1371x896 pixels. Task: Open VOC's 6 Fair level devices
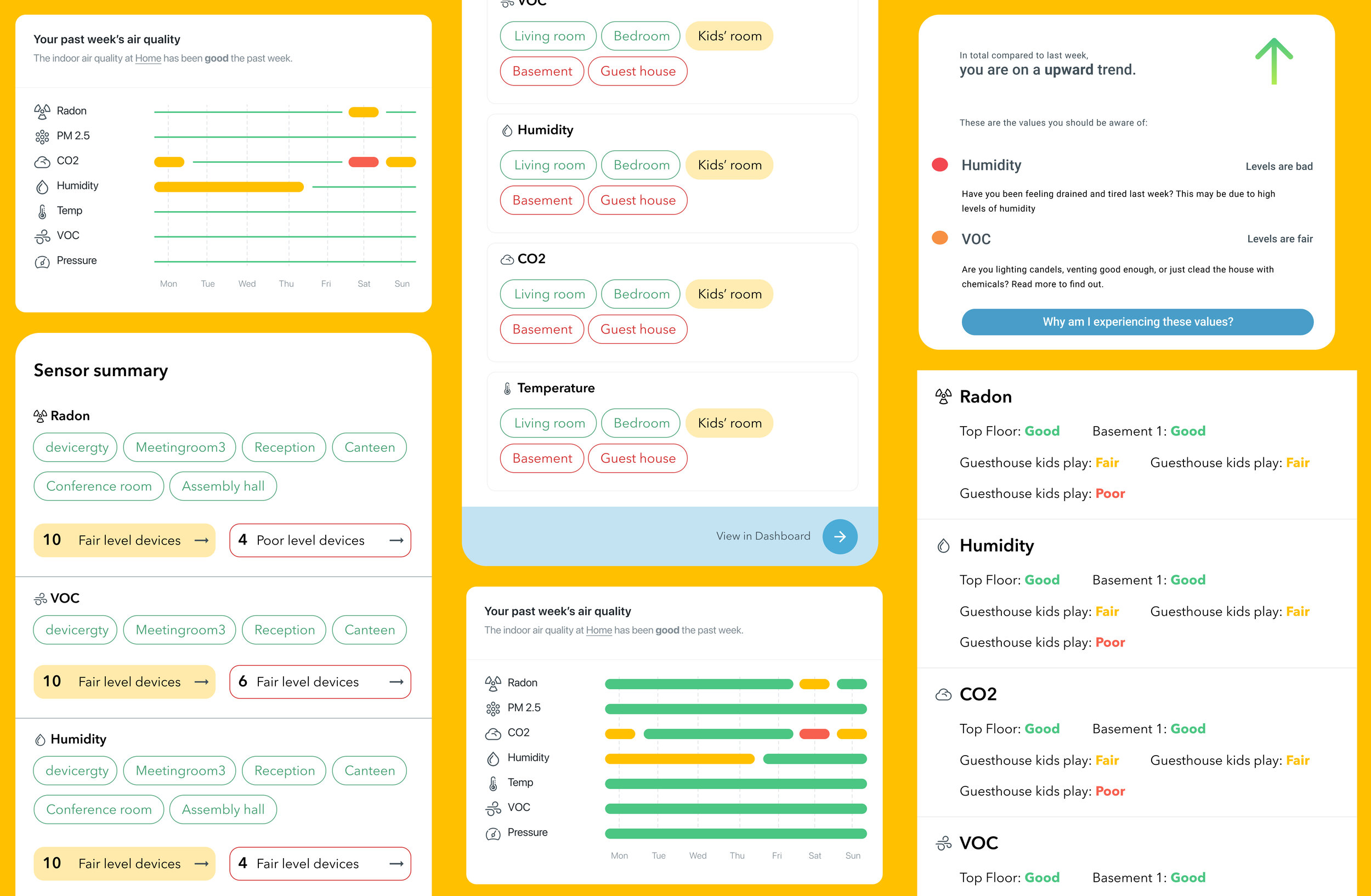tap(320, 682)
